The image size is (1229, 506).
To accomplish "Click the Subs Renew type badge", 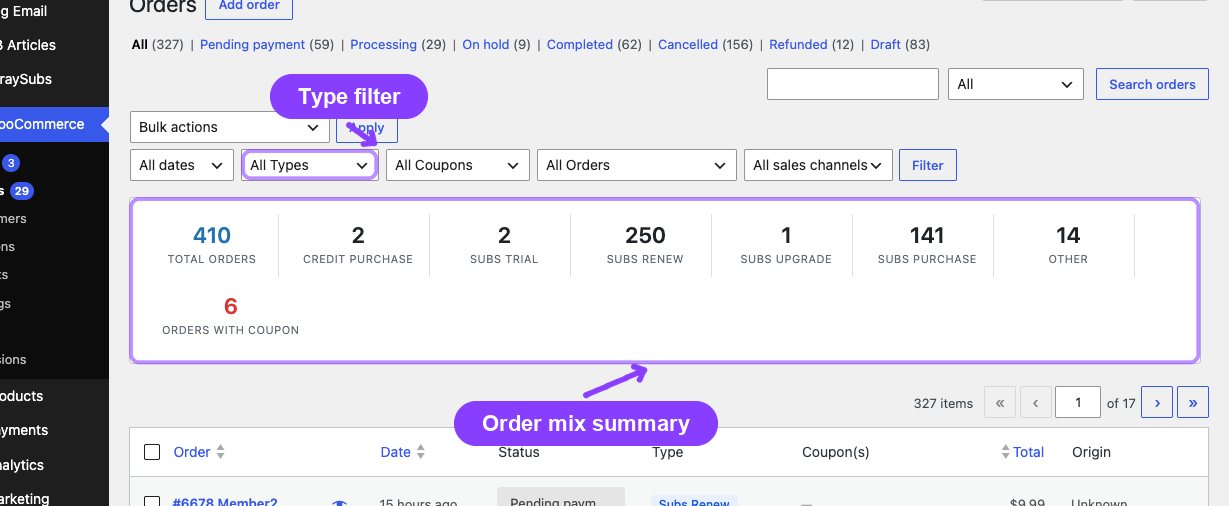I will [x=694, y=501].
